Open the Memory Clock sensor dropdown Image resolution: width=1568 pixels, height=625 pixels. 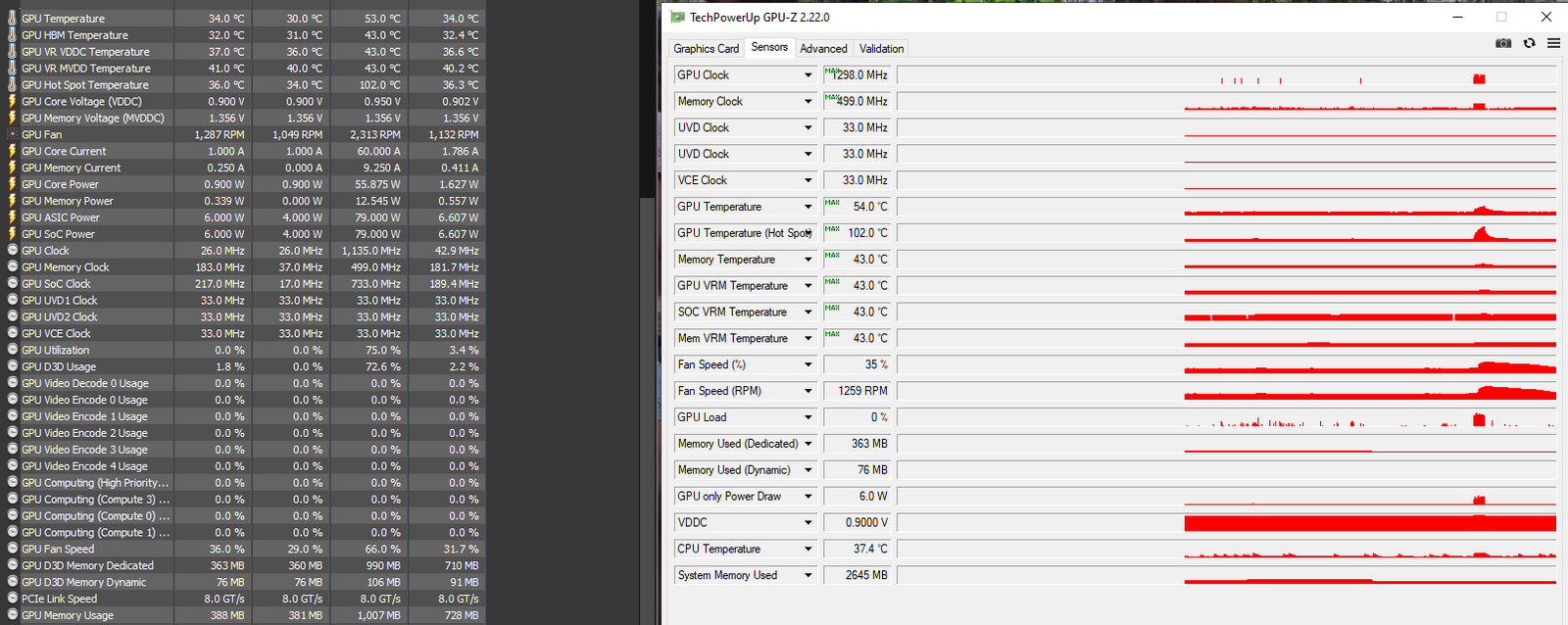pyautogui.click(x=808, y=102)
